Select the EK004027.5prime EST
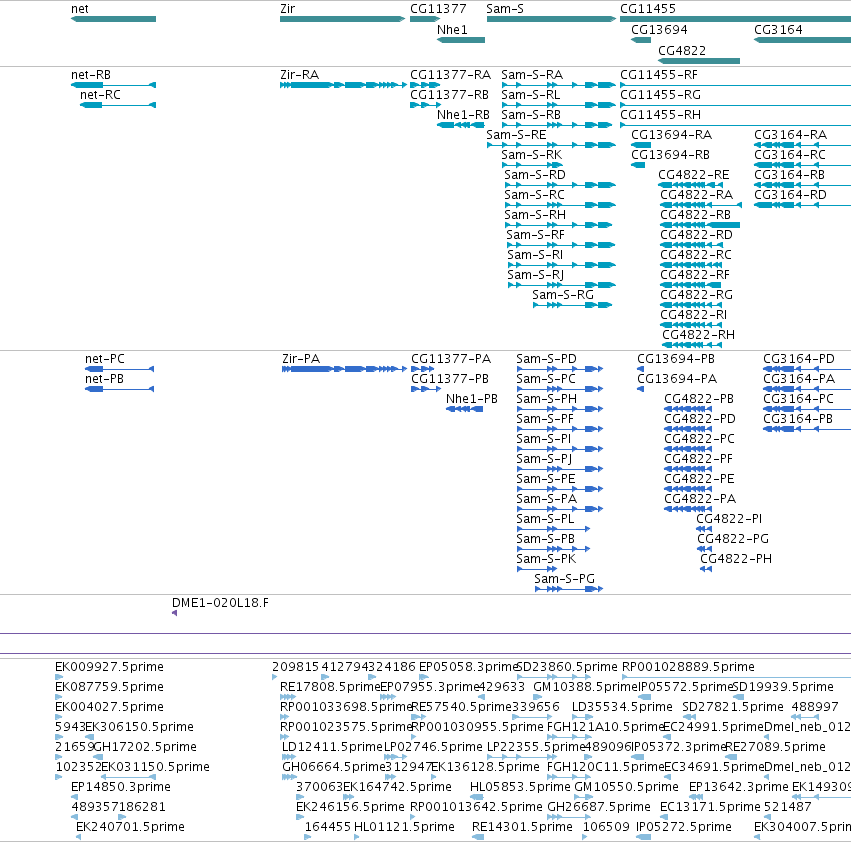 click(59, 717)
